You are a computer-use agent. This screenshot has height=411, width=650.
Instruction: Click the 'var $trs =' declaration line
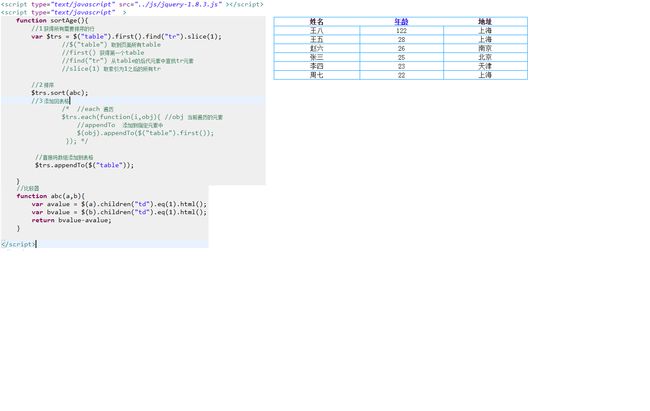tap(126, 36)
